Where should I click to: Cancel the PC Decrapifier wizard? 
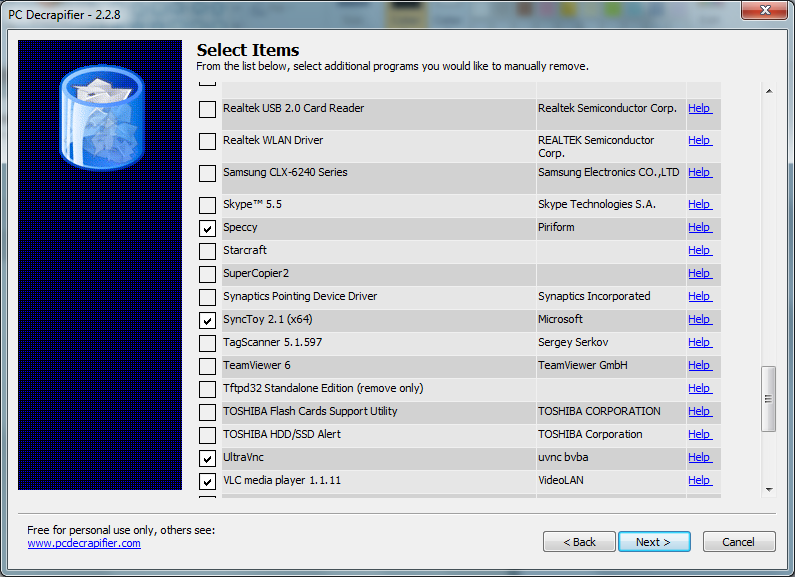[739, 542]
